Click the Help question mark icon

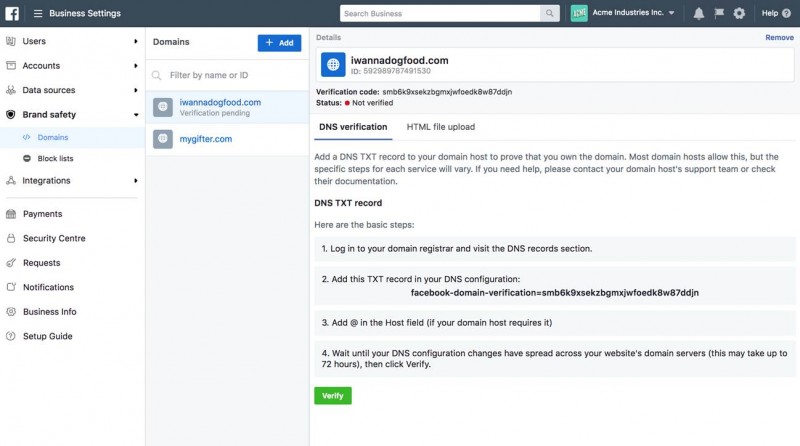click(786, 13)
